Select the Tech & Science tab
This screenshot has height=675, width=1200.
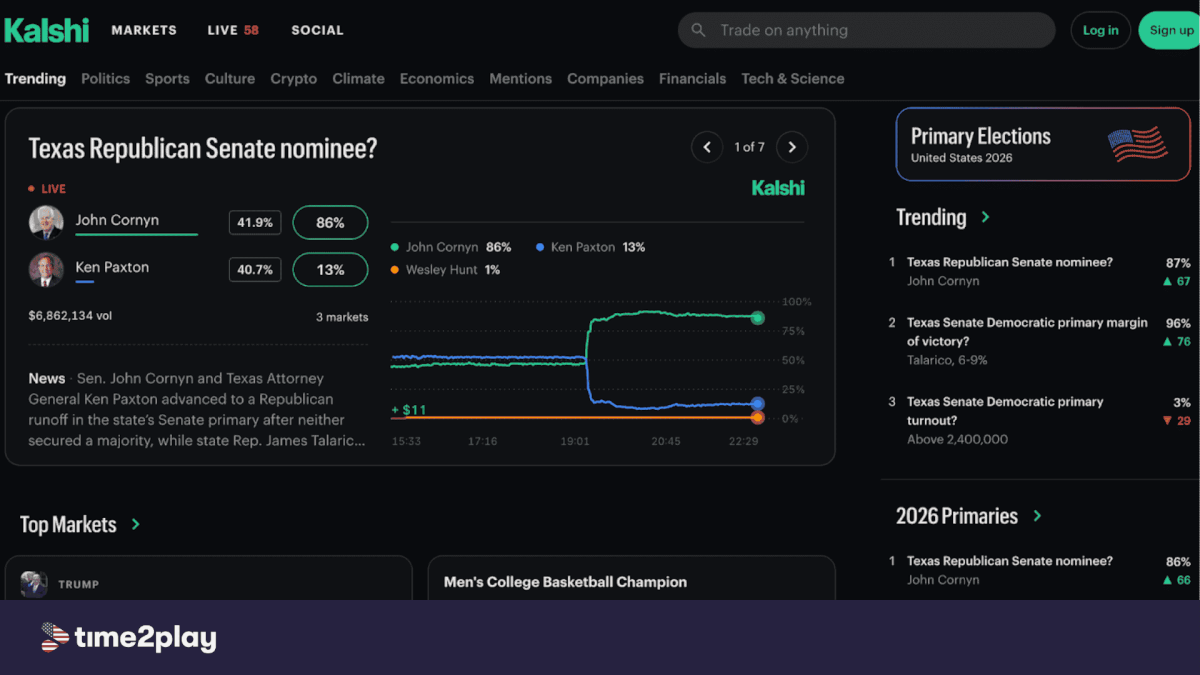793,78
